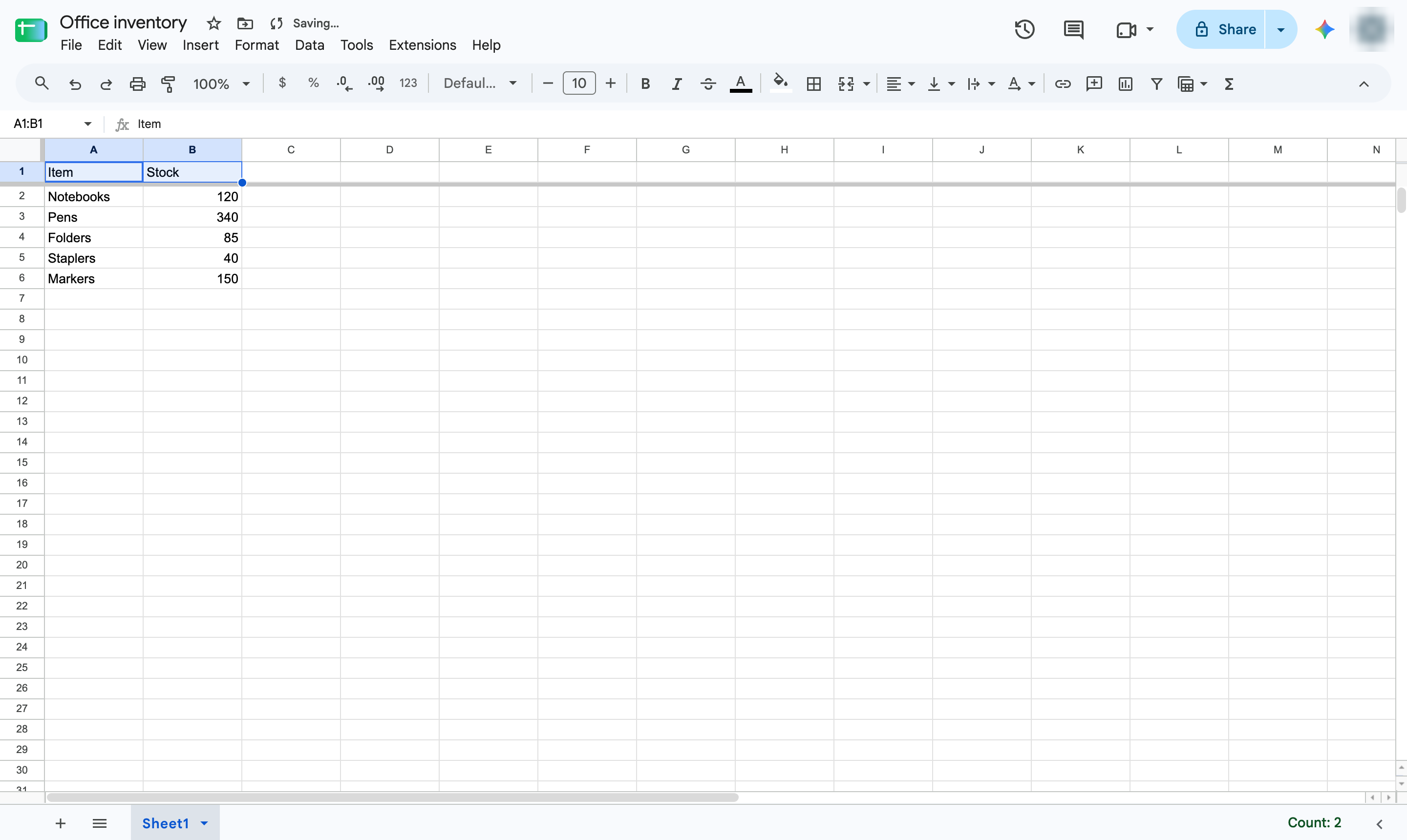The image size is (1407, 840).
Task: Click the undo arrow icon
Action: pyautogui.click(x=75, y=84)
